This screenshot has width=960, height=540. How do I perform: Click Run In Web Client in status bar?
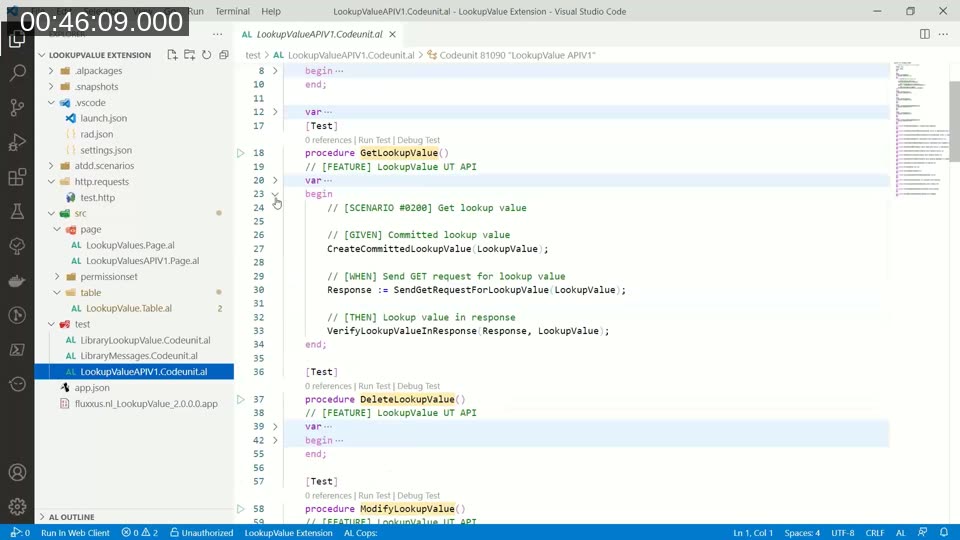pos(75,533)
